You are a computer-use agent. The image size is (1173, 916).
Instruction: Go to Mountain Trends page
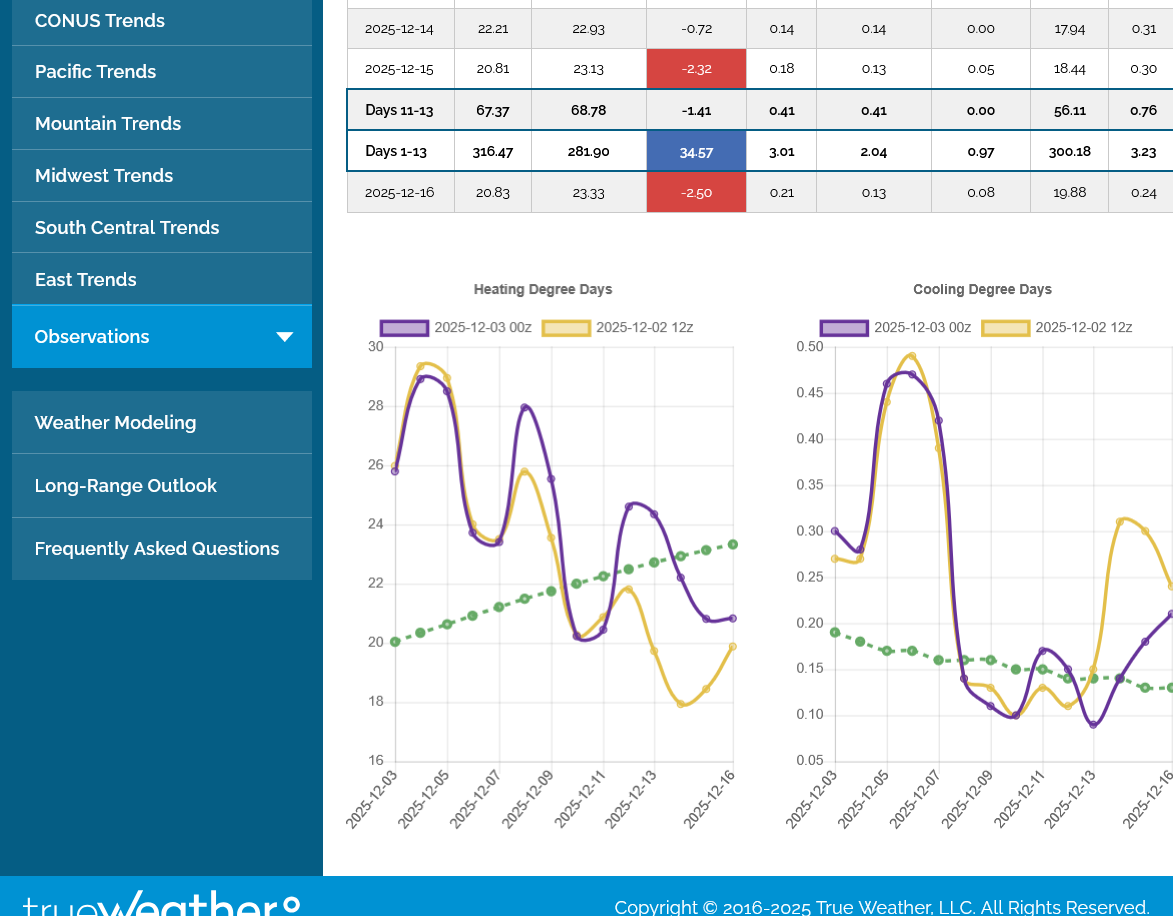tap(108, 124)
